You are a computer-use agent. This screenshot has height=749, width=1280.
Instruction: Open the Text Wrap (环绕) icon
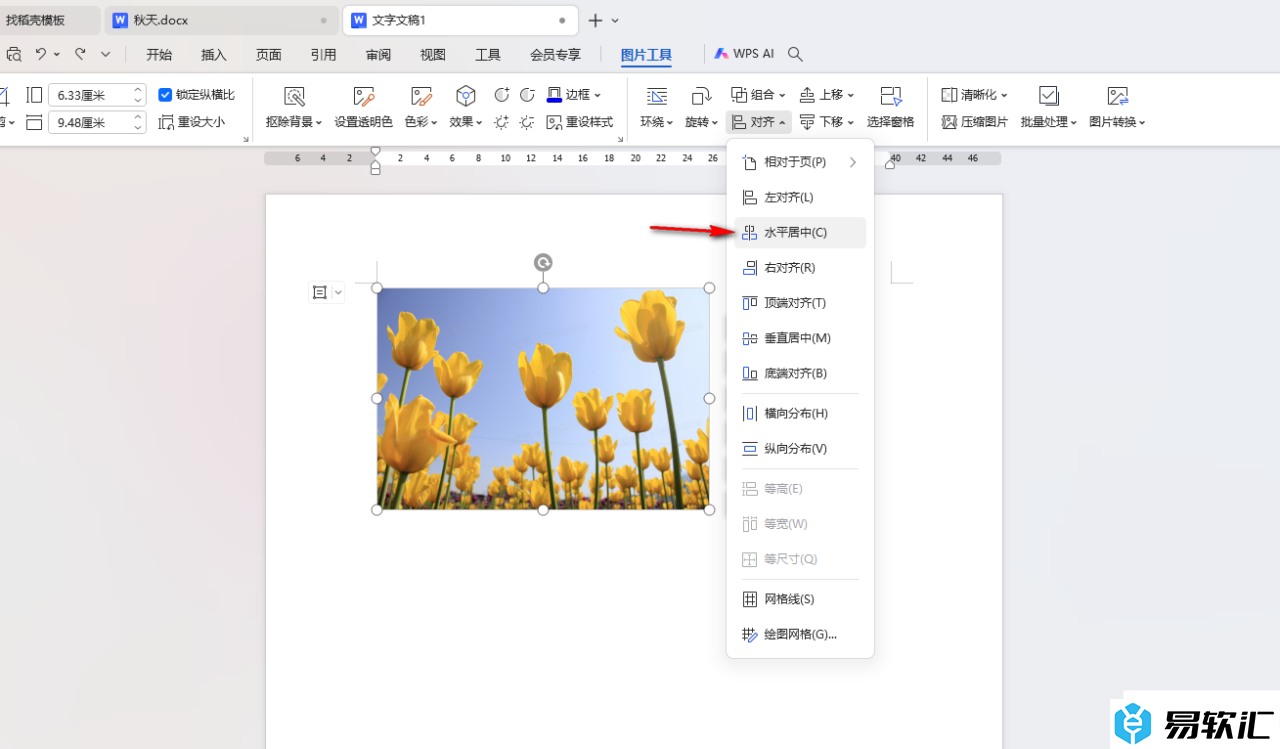(x=657, y=96)
